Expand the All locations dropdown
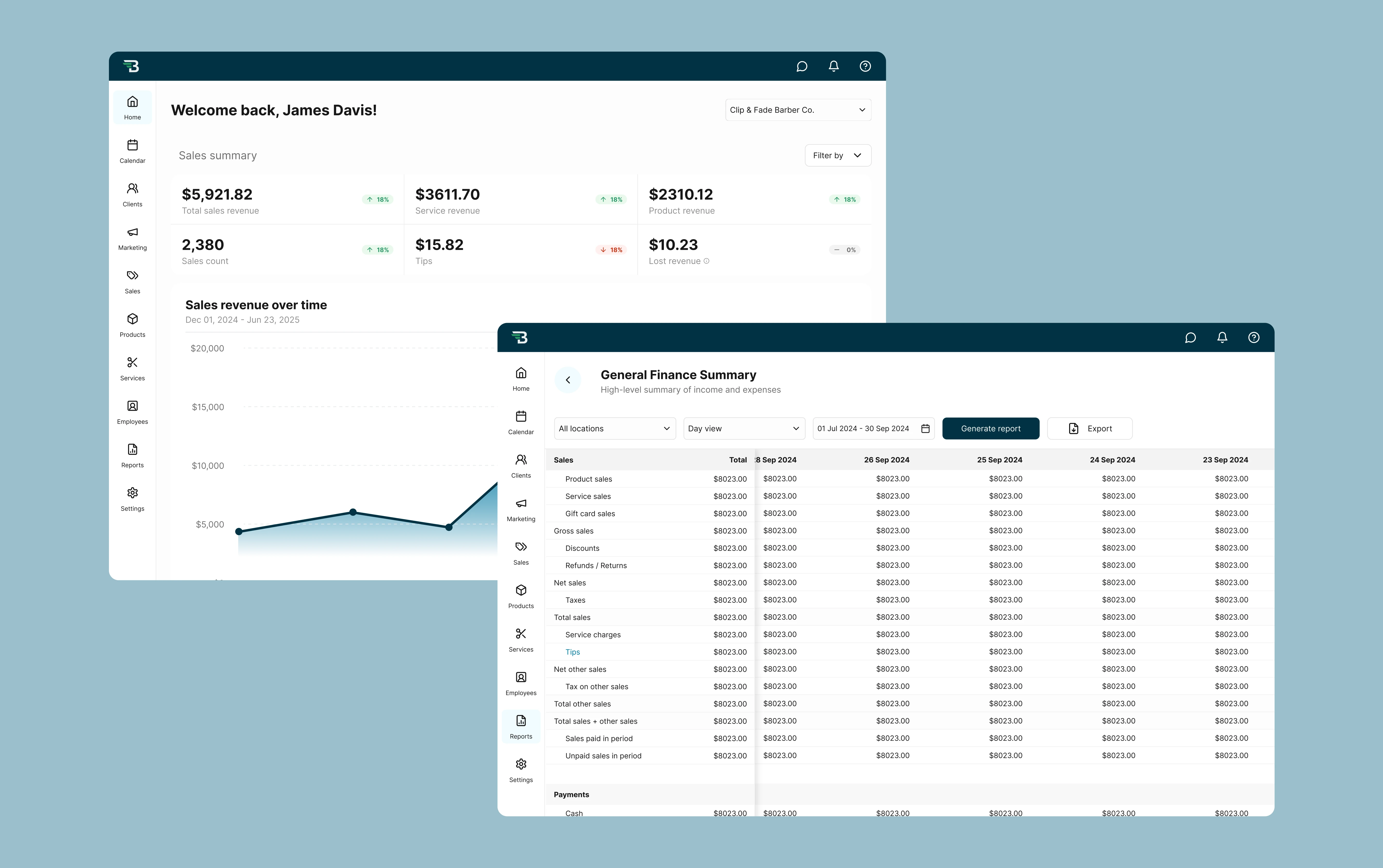Image resolution: width=1383 pixels, height=868 pixels. [x=614, y=429]
